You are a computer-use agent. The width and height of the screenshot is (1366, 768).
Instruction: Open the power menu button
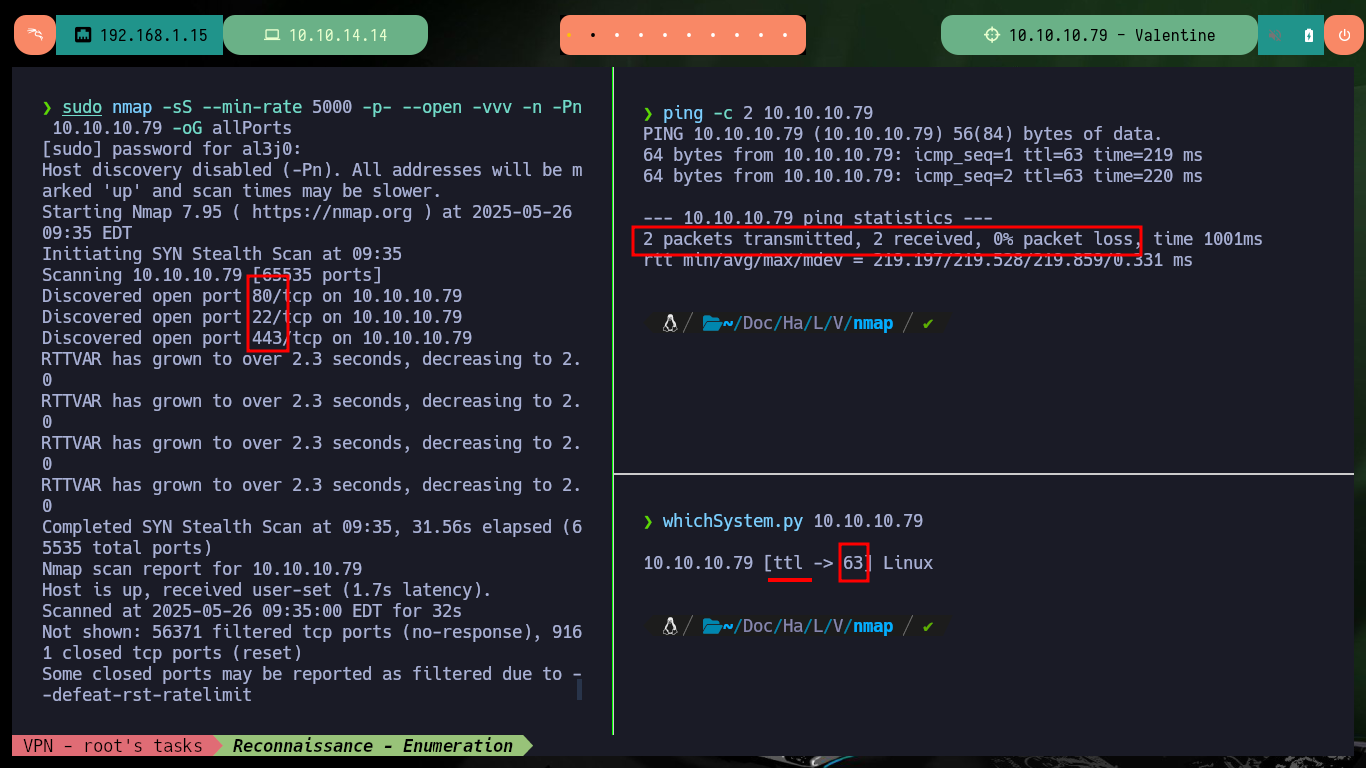pyautogui.click(x=1343, y=35)
